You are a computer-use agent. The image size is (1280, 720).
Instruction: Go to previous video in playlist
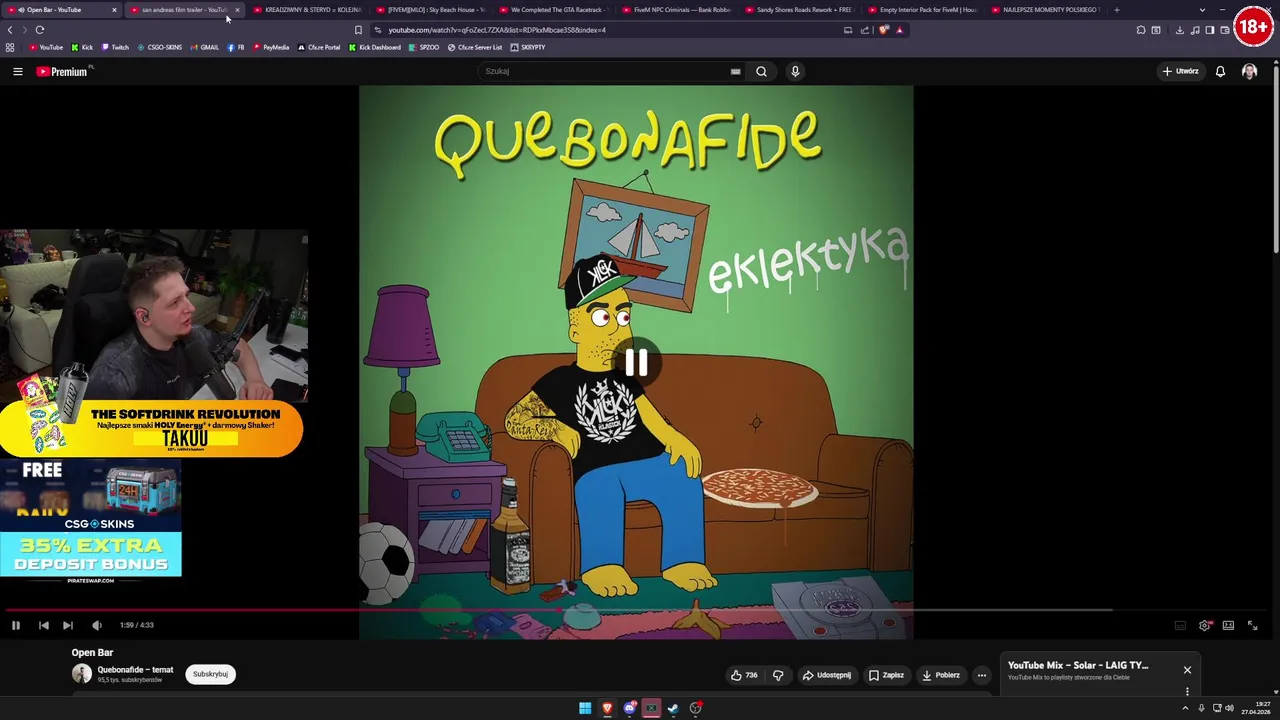pos(44,625)
